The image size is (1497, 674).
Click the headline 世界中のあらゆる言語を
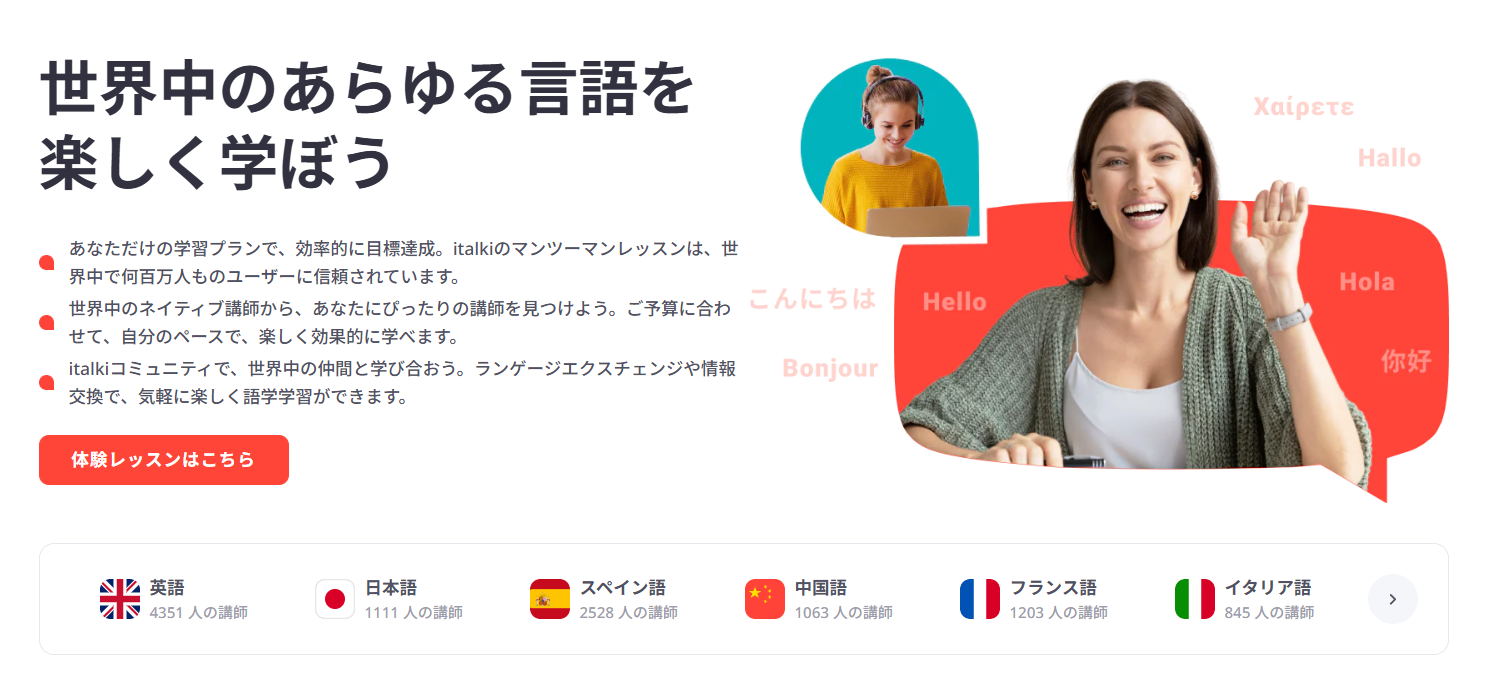click(x=367, y=92)
